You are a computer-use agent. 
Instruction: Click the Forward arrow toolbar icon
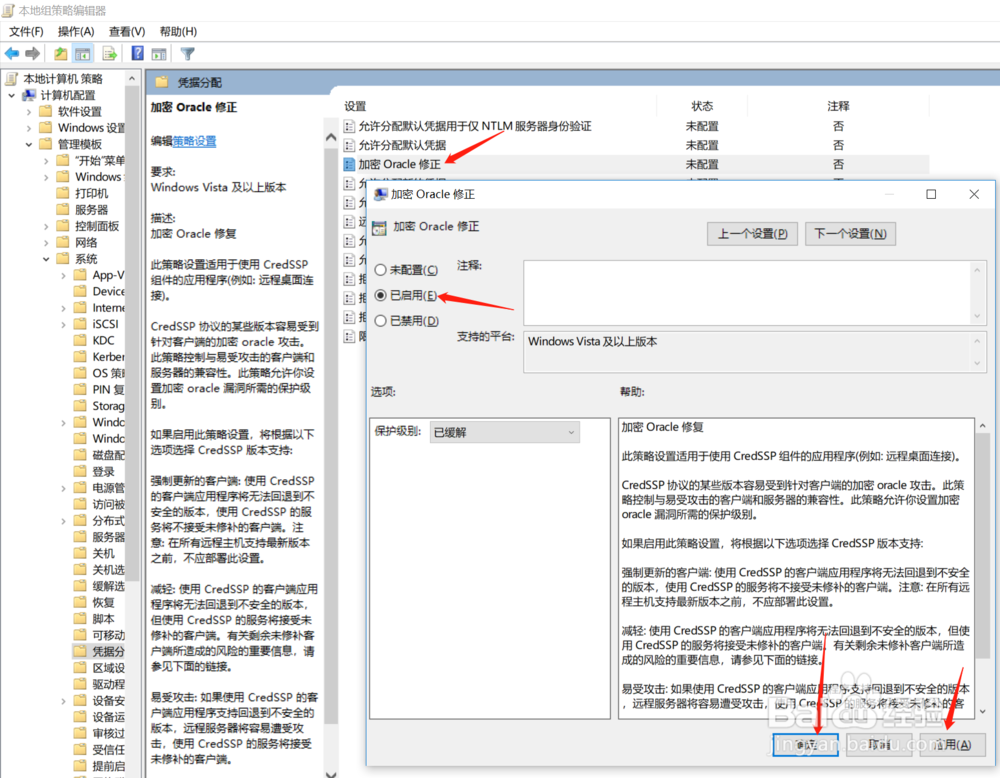click(x=33, y=54)
